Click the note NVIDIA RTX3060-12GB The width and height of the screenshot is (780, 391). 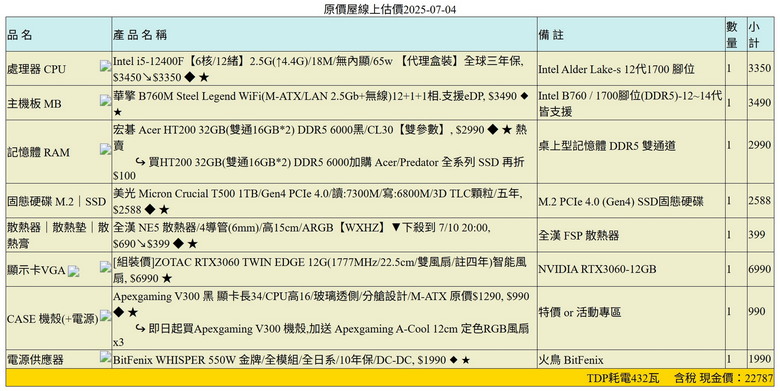pos(597,269)
